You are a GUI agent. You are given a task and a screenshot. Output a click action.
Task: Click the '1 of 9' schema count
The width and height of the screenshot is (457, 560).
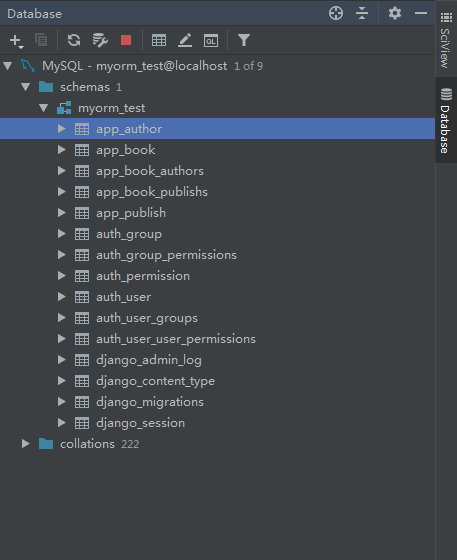248,66
